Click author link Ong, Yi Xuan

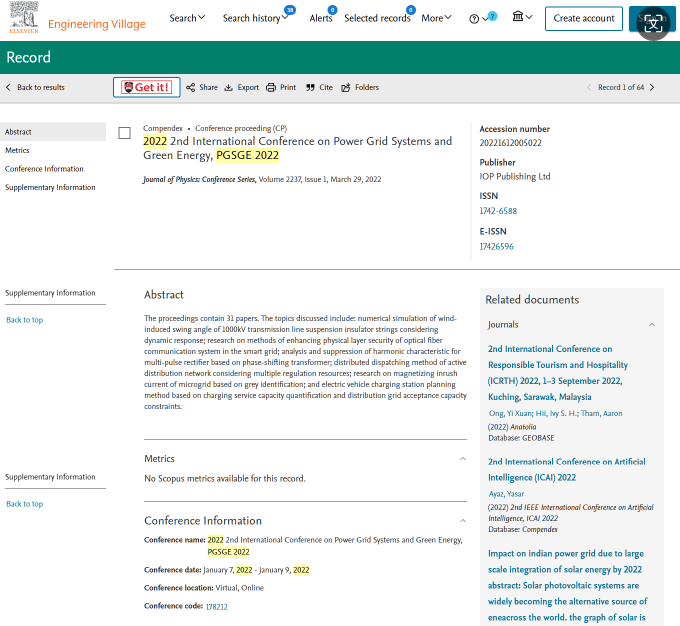[510, 413]
